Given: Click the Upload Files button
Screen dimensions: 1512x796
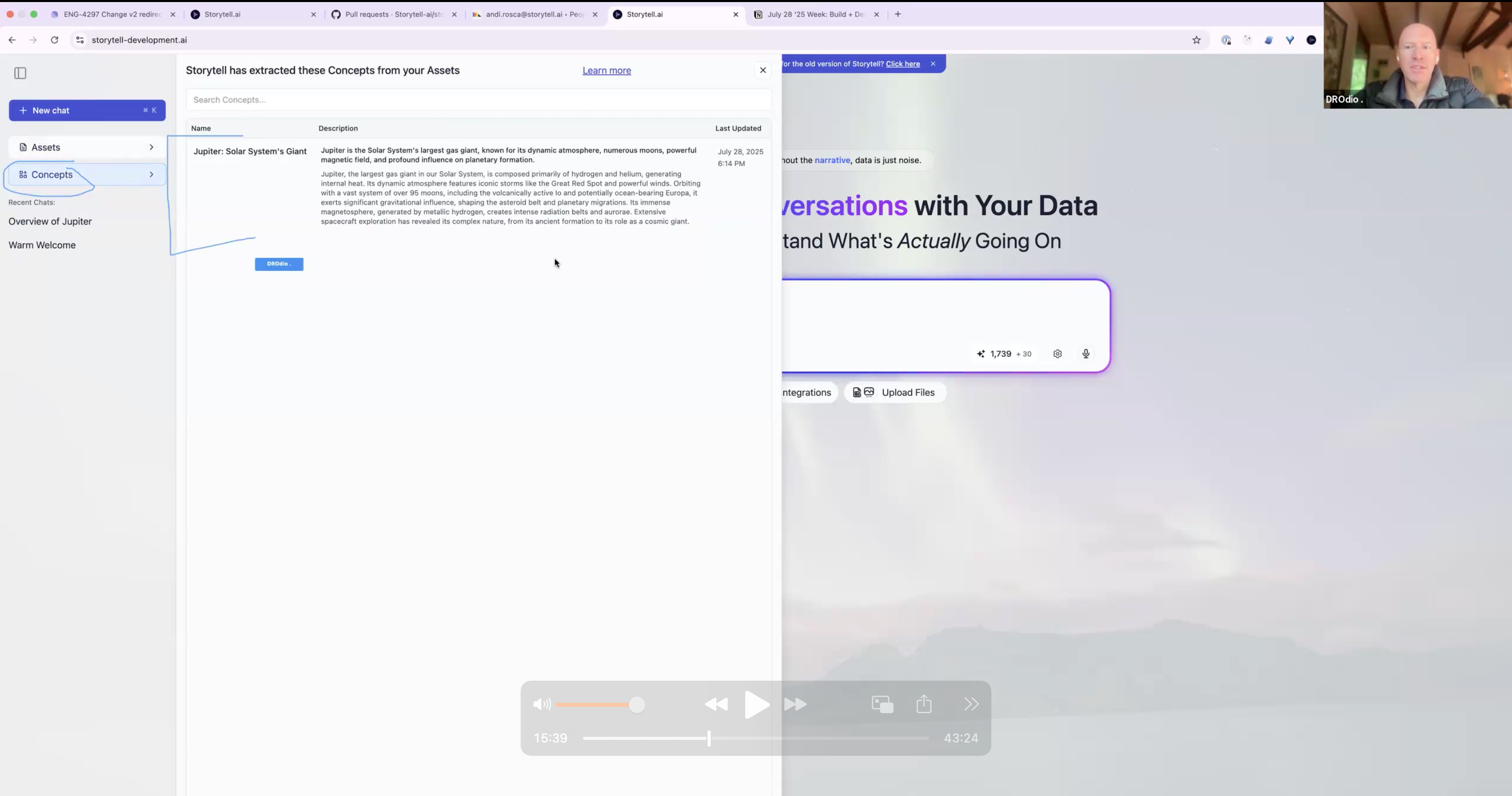Looking at the screenshot, I should coord(895,393).
